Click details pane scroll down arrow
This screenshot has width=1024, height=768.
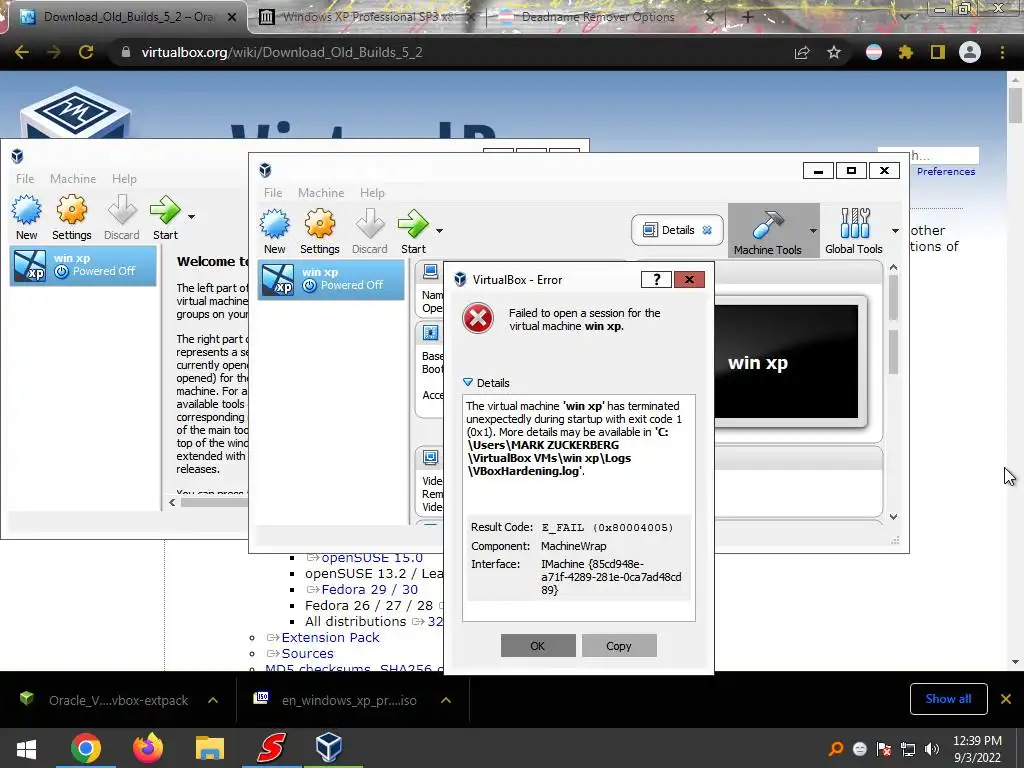893,517
